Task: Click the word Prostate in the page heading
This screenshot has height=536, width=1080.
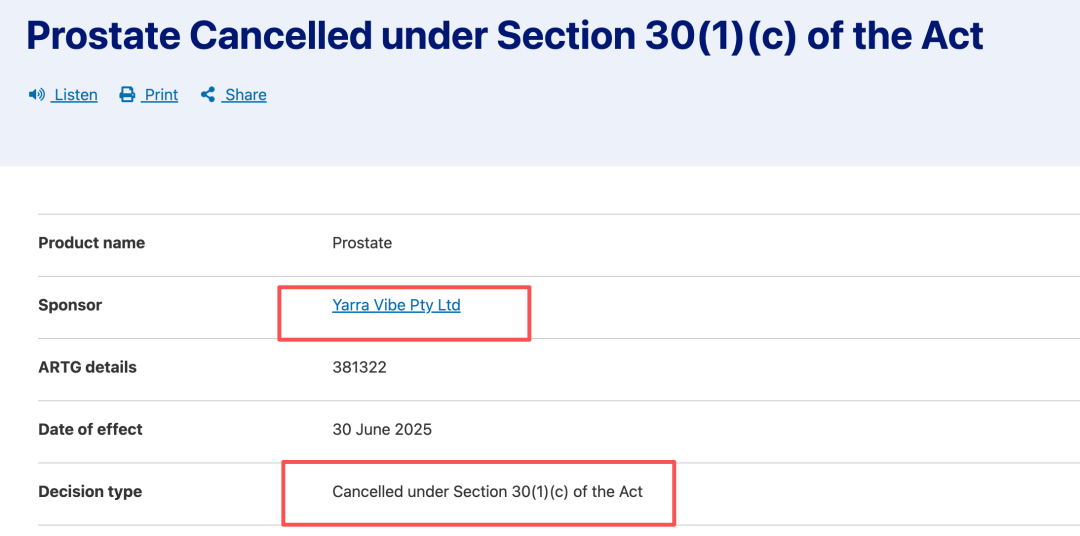Action: [x=102, y=36]
